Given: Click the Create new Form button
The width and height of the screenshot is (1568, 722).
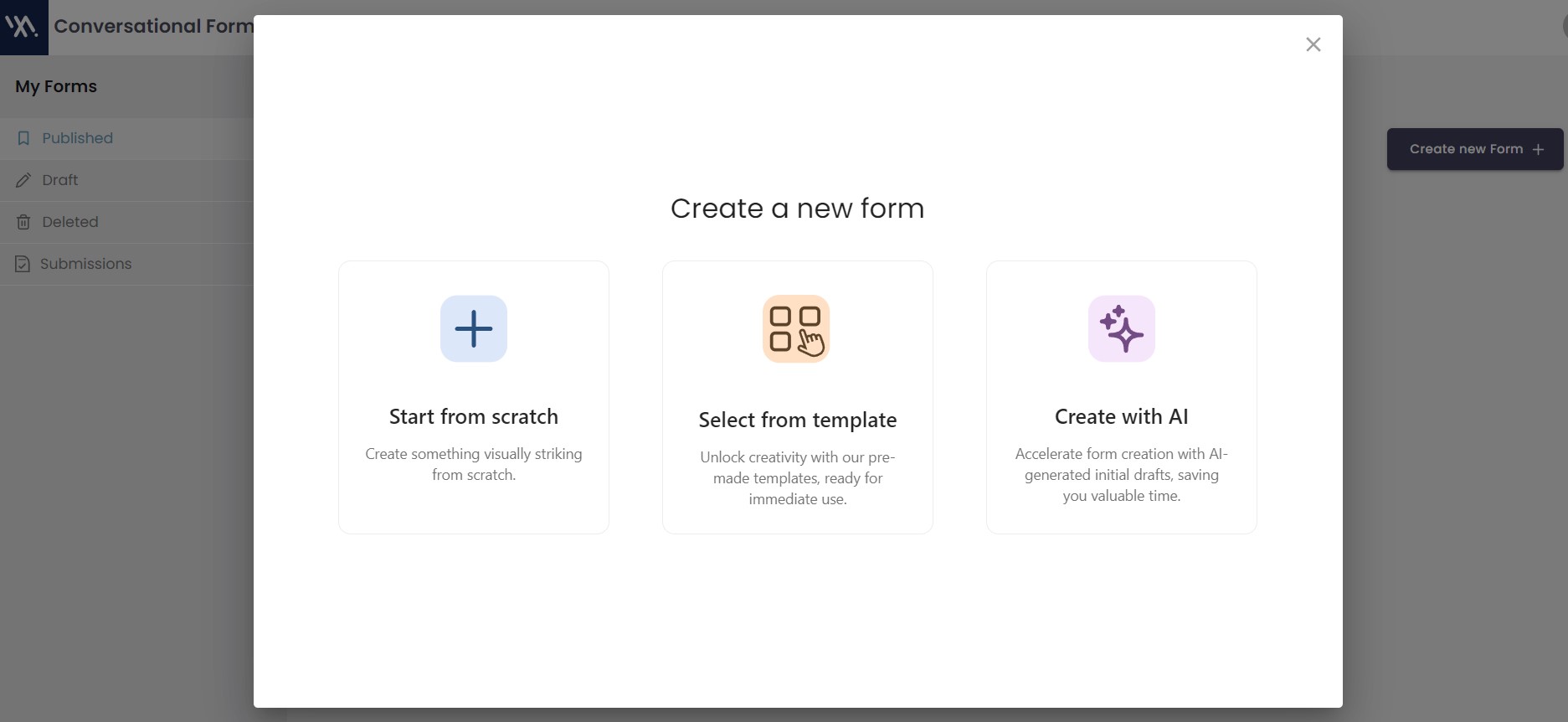Looking at the screenshot, I should 1473,148.
